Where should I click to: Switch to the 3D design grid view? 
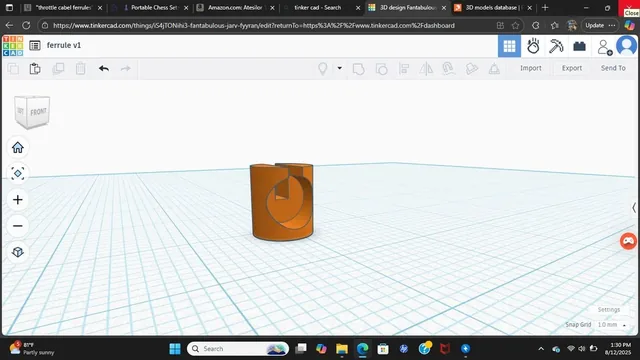(x=509, y=46)
